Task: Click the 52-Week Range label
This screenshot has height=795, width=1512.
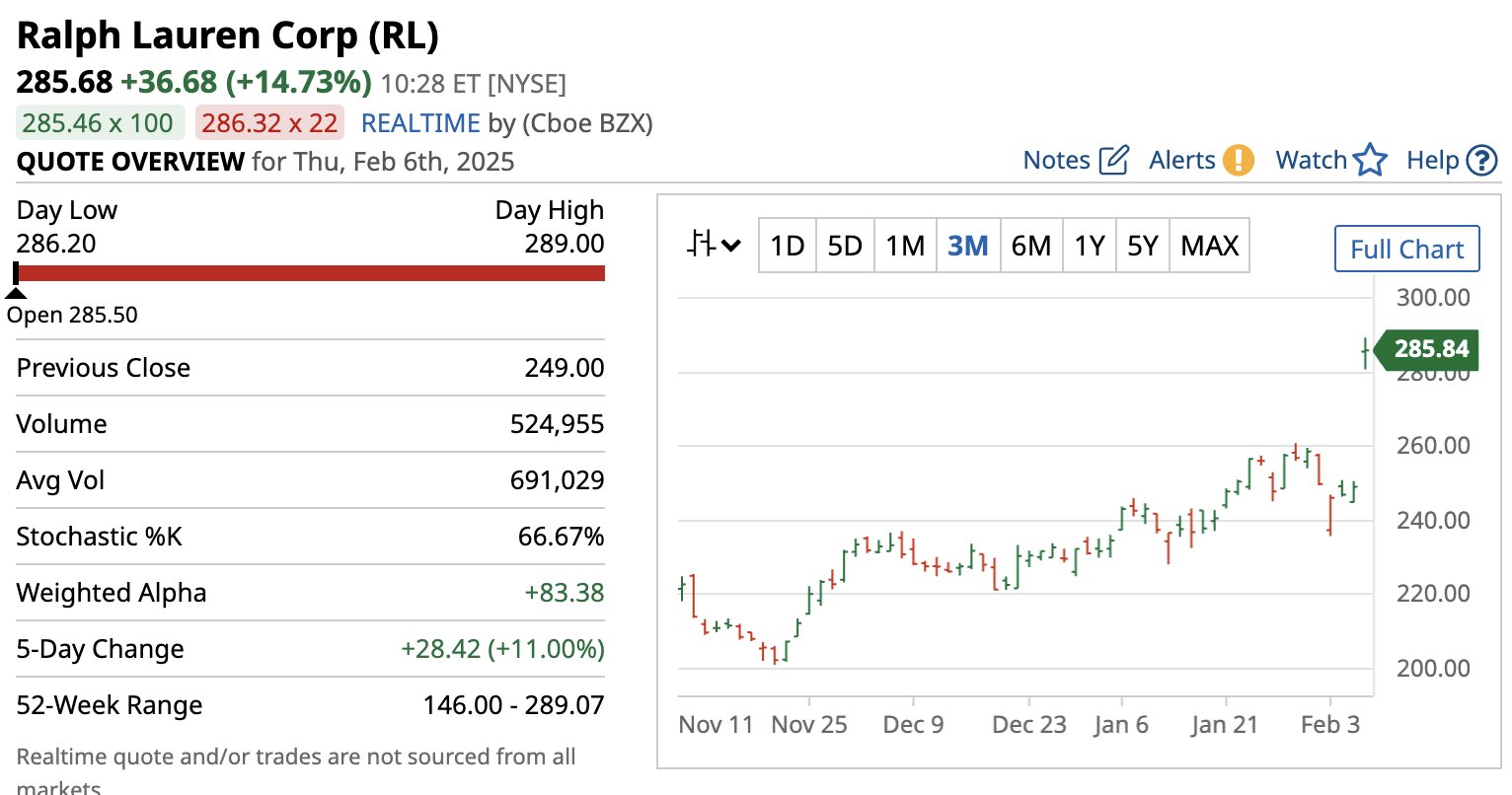Action: click(110, 705)
